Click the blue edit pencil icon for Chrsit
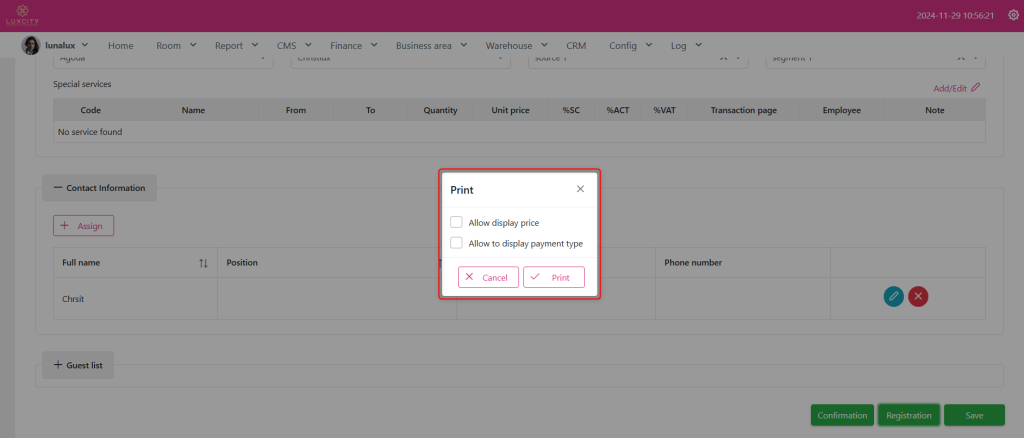Image resolution: width=1024 pixels, height=438 pixels. coord(893,296)
